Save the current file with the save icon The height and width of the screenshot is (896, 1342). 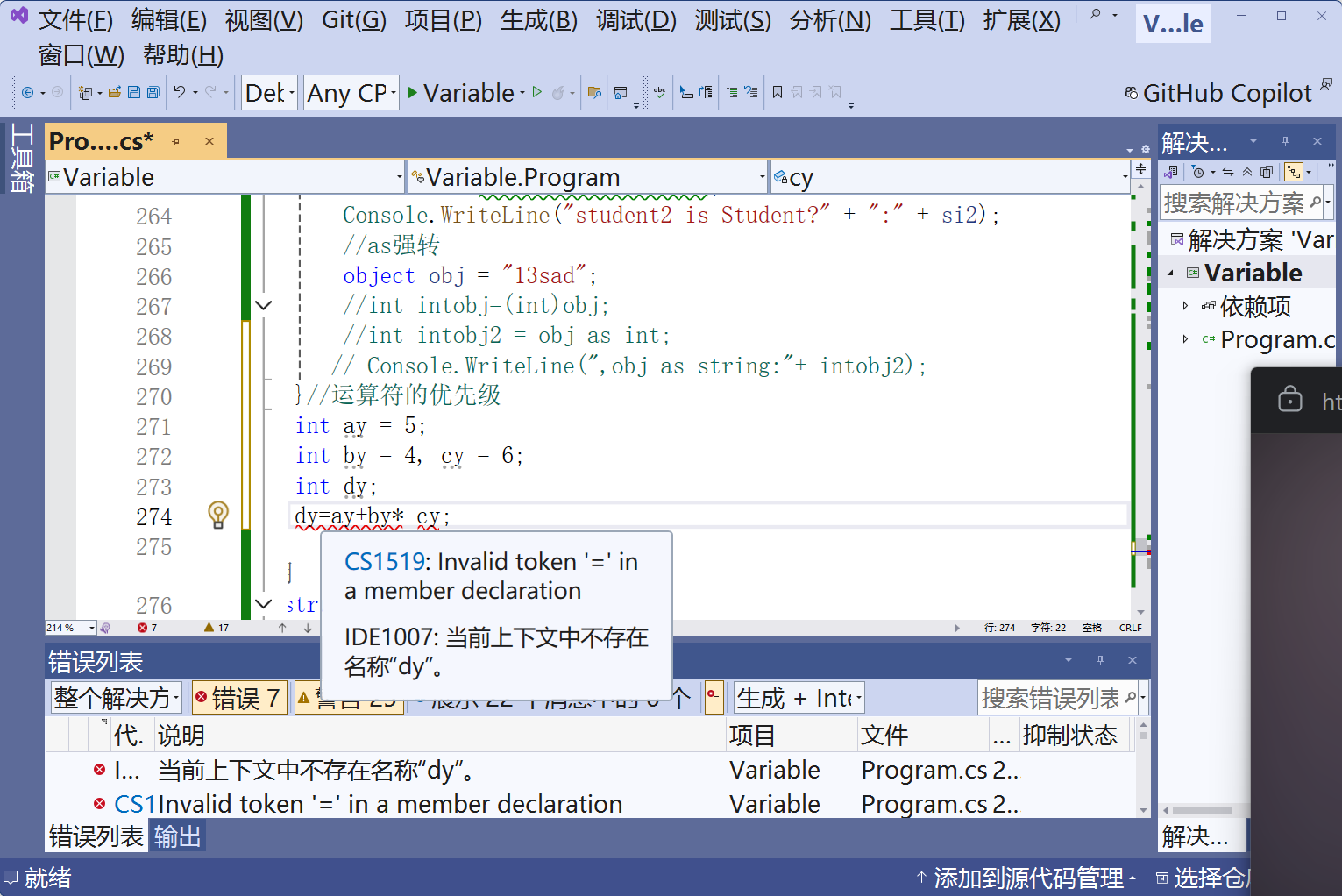point(134,92)
